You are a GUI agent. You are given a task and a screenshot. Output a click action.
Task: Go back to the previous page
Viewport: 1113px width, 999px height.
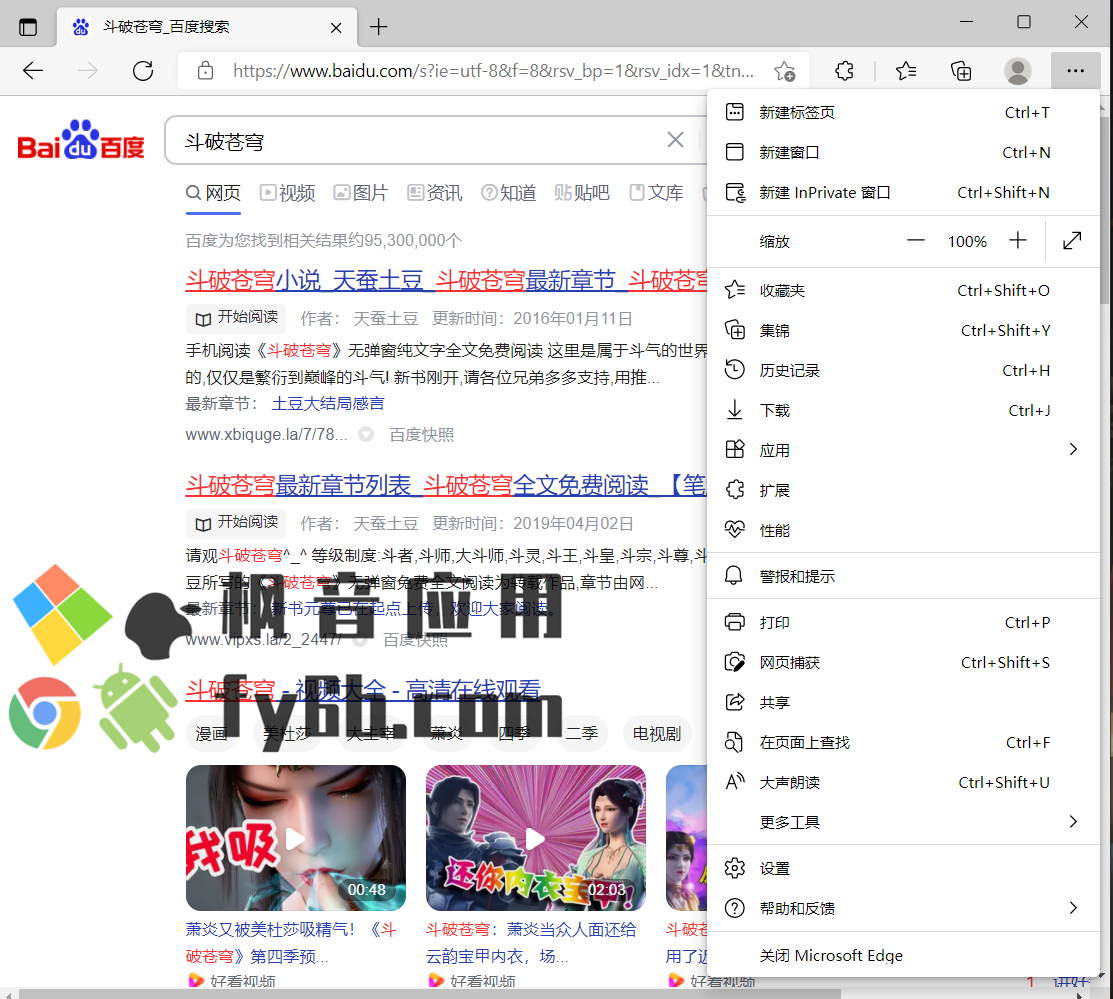point(33,70)
